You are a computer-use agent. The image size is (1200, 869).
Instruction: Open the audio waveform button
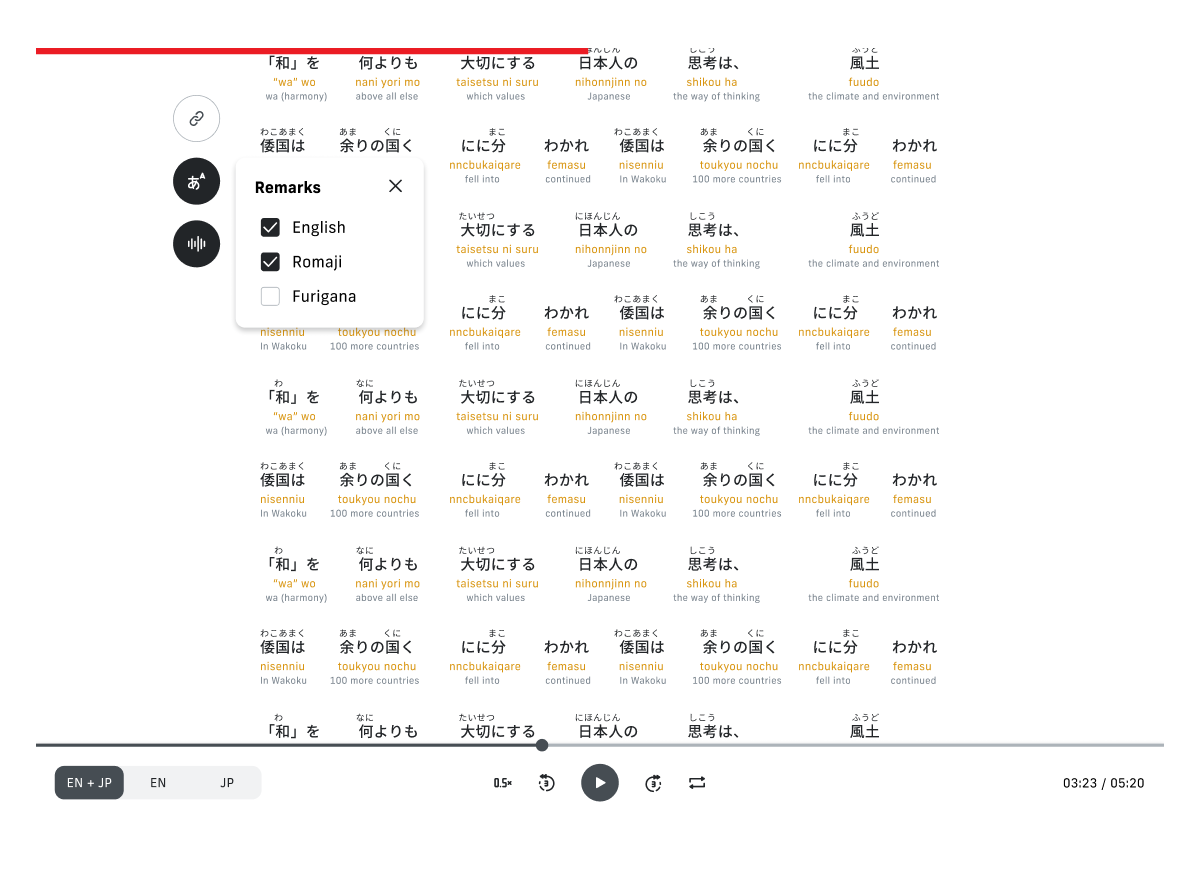196,244
